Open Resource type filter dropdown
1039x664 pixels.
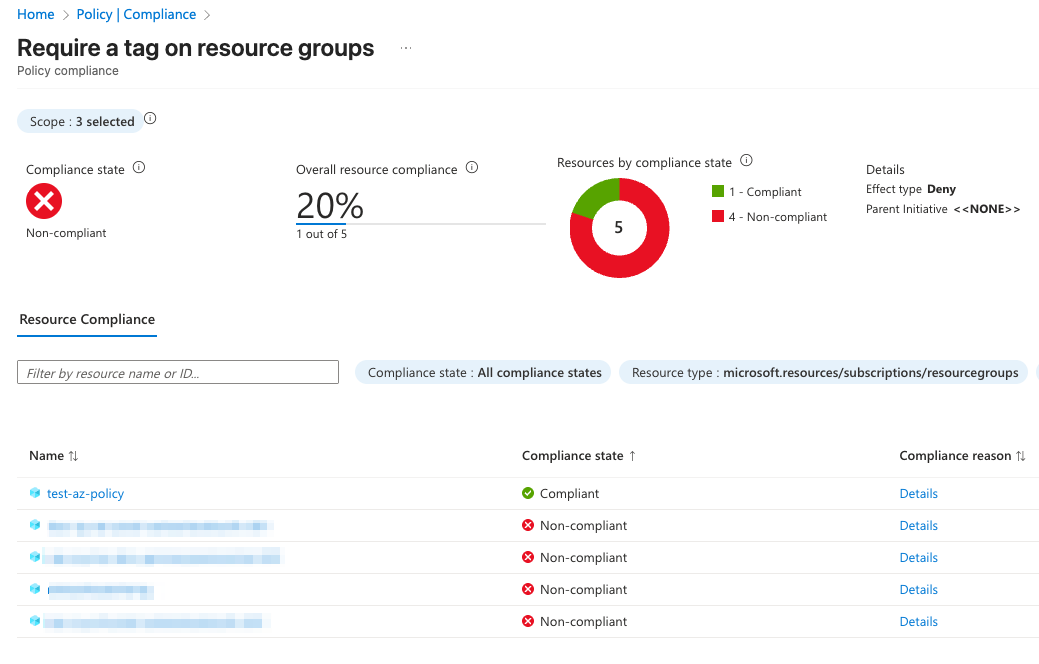[x=824, y=373]
